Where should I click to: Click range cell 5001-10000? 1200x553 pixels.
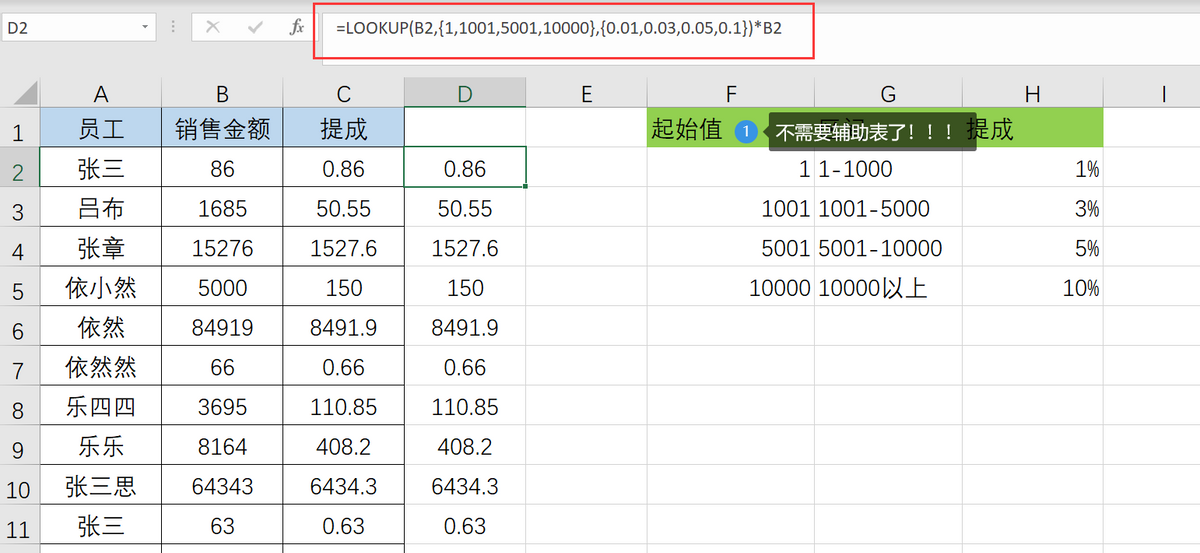[x=889, y=248]
